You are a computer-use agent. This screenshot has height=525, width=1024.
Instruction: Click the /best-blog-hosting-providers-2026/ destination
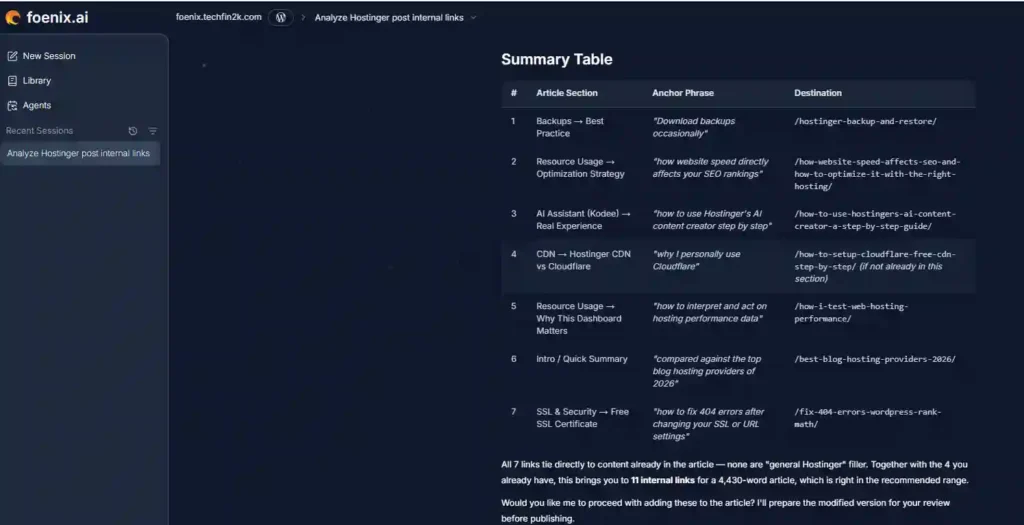point(874,359)
